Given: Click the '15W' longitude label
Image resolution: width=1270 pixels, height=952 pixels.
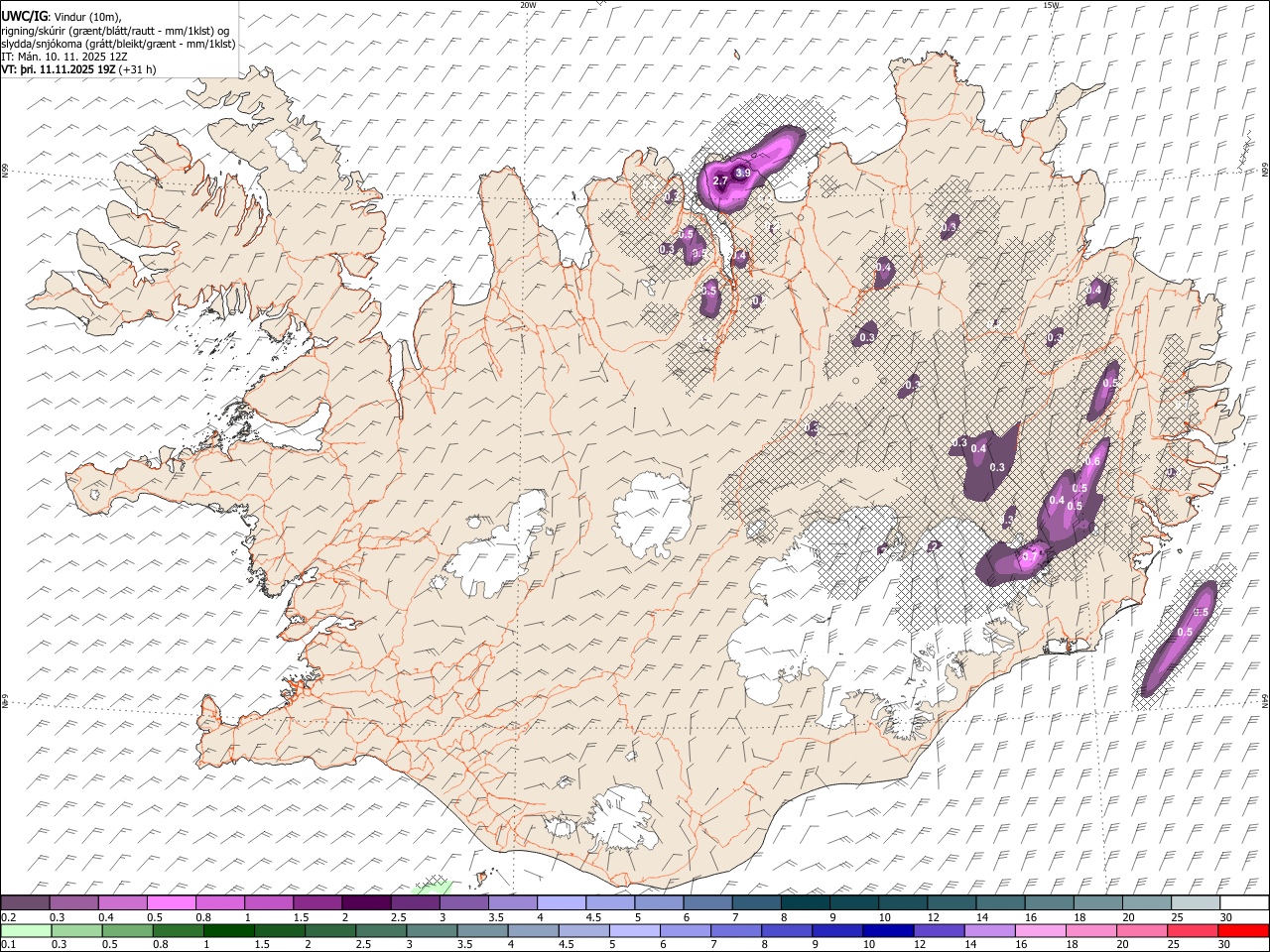Looking at the screenshot, I should click(1051, 5).
